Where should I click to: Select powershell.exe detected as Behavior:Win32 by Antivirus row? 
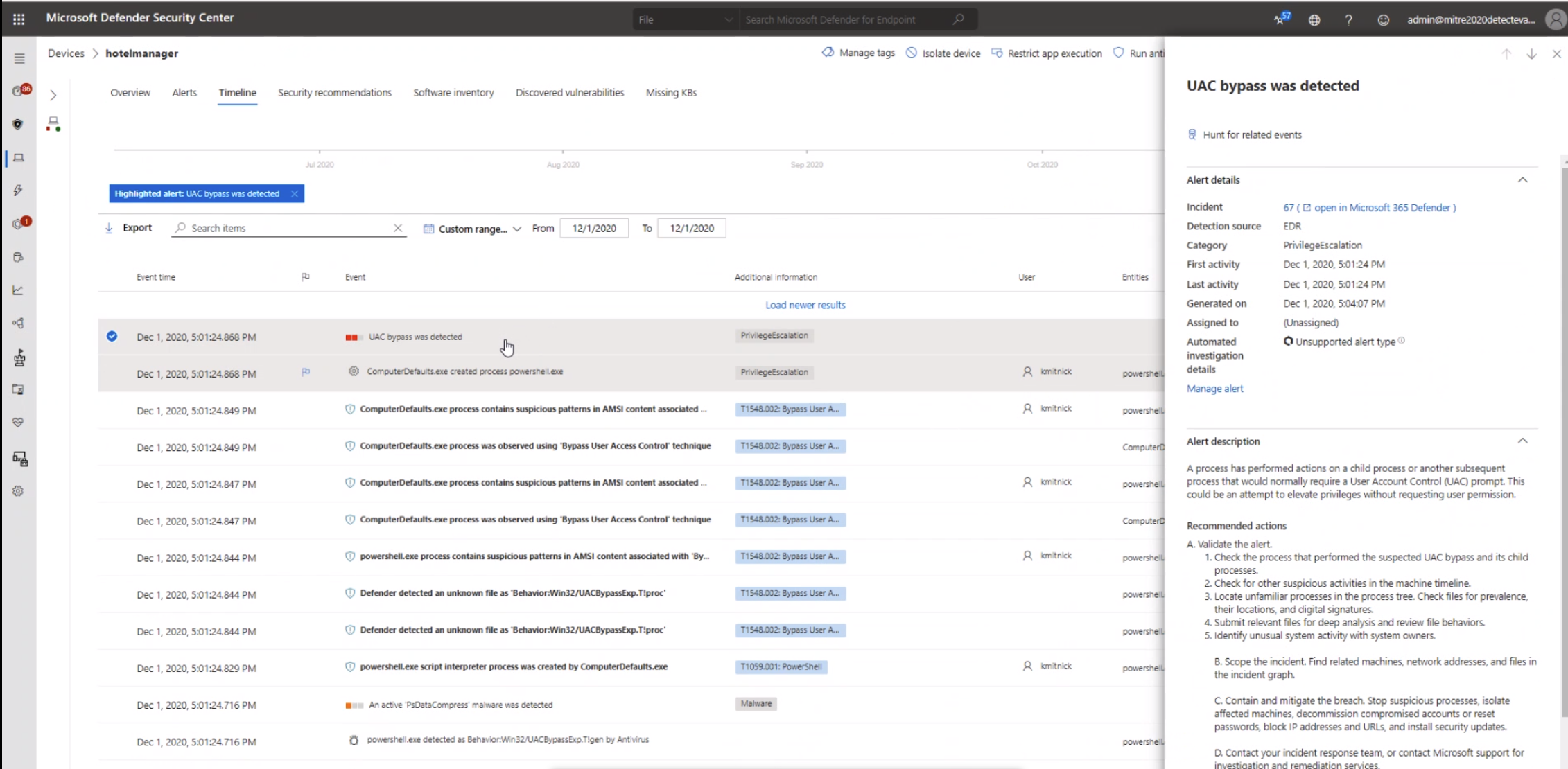(x=507, y=740)
